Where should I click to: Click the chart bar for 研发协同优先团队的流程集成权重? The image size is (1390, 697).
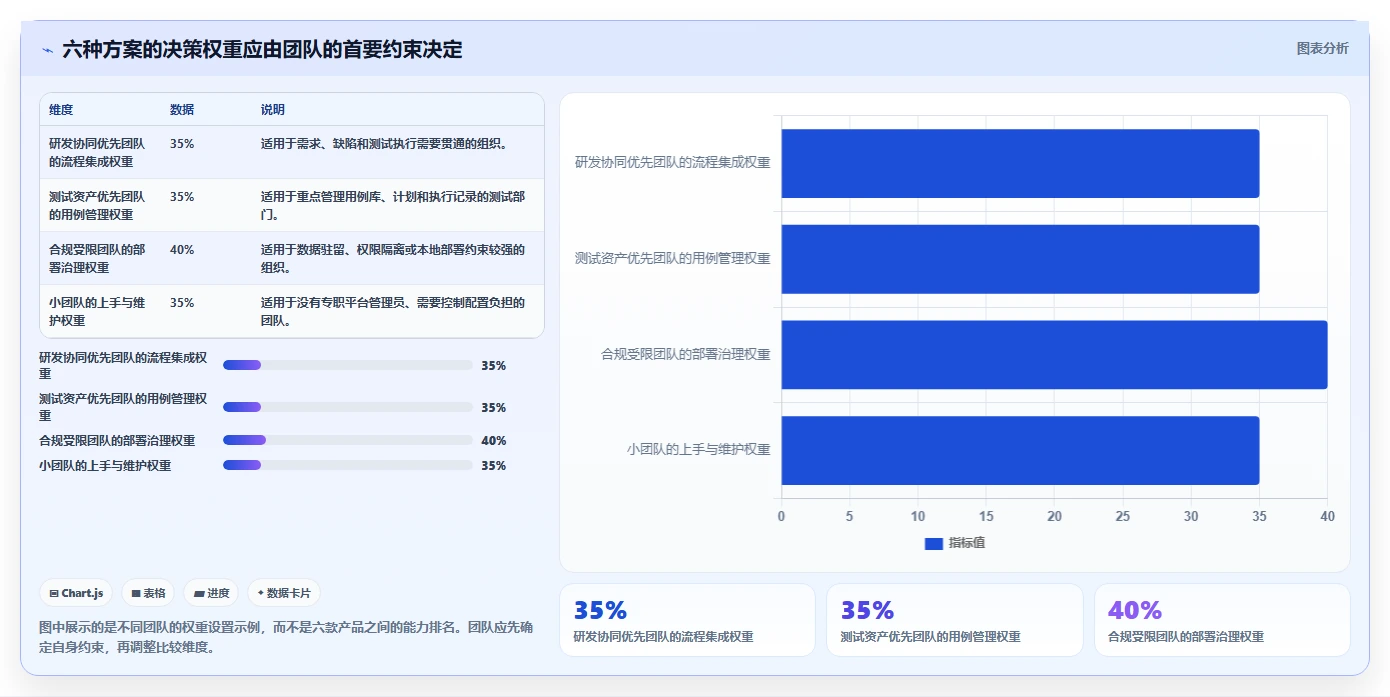pos(1020,163)
